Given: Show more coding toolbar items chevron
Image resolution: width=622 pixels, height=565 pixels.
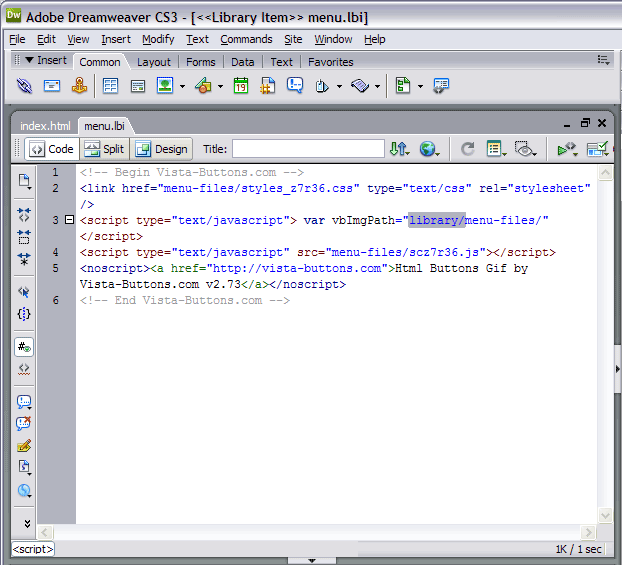Looking at the screenshot, I should 27,524.
